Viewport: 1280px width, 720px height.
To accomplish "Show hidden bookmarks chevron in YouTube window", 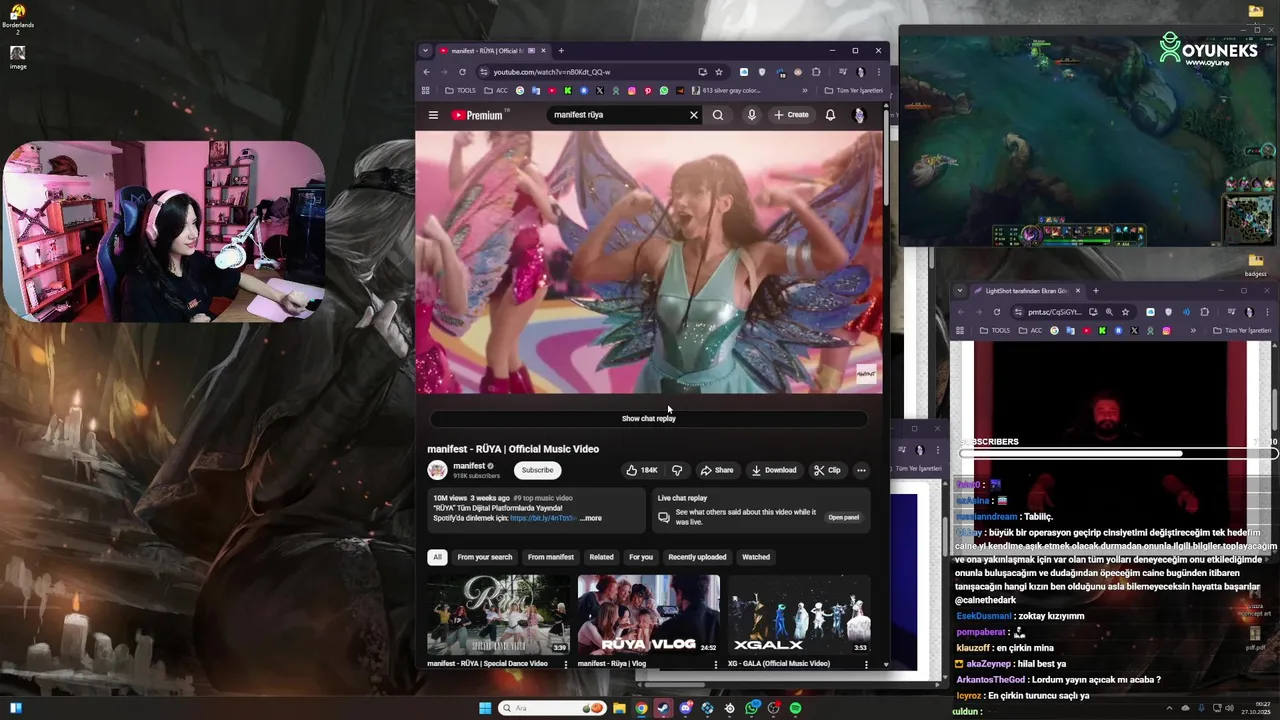I will [x=804, y=91].
